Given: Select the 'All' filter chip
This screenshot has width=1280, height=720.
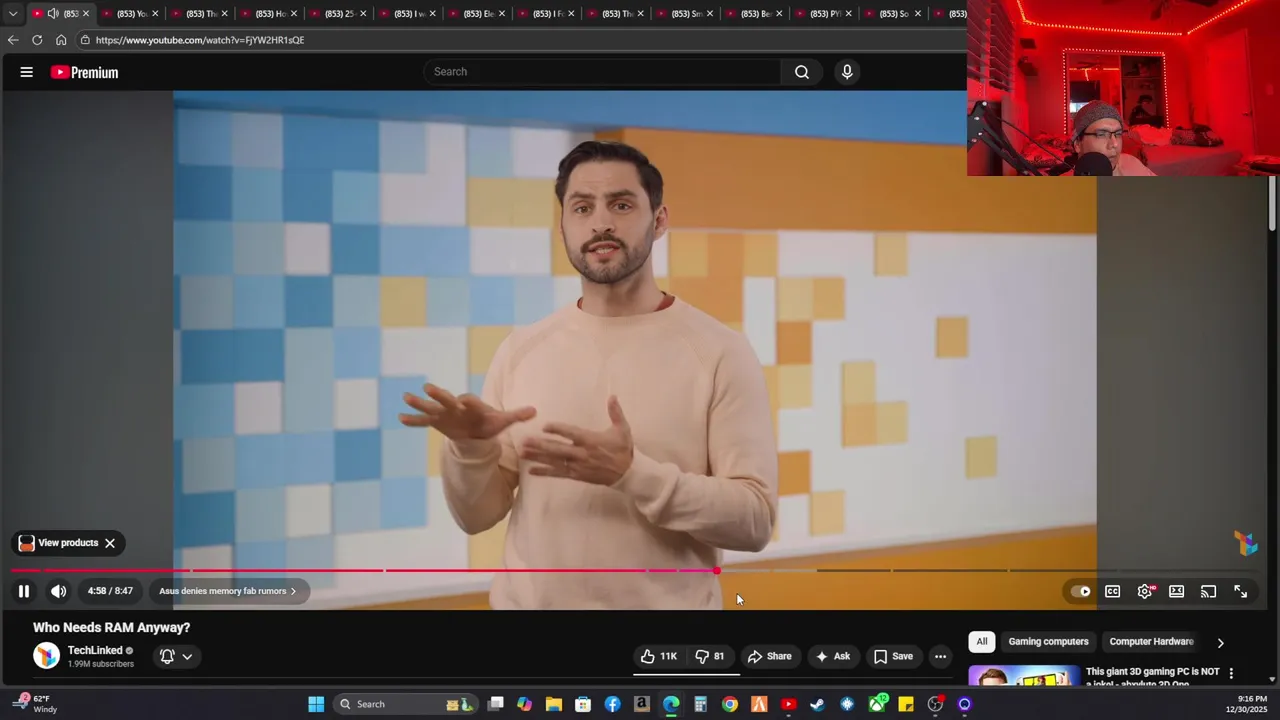Looking at the screenshot, I should pyautogui.click(x=982, y=642).
